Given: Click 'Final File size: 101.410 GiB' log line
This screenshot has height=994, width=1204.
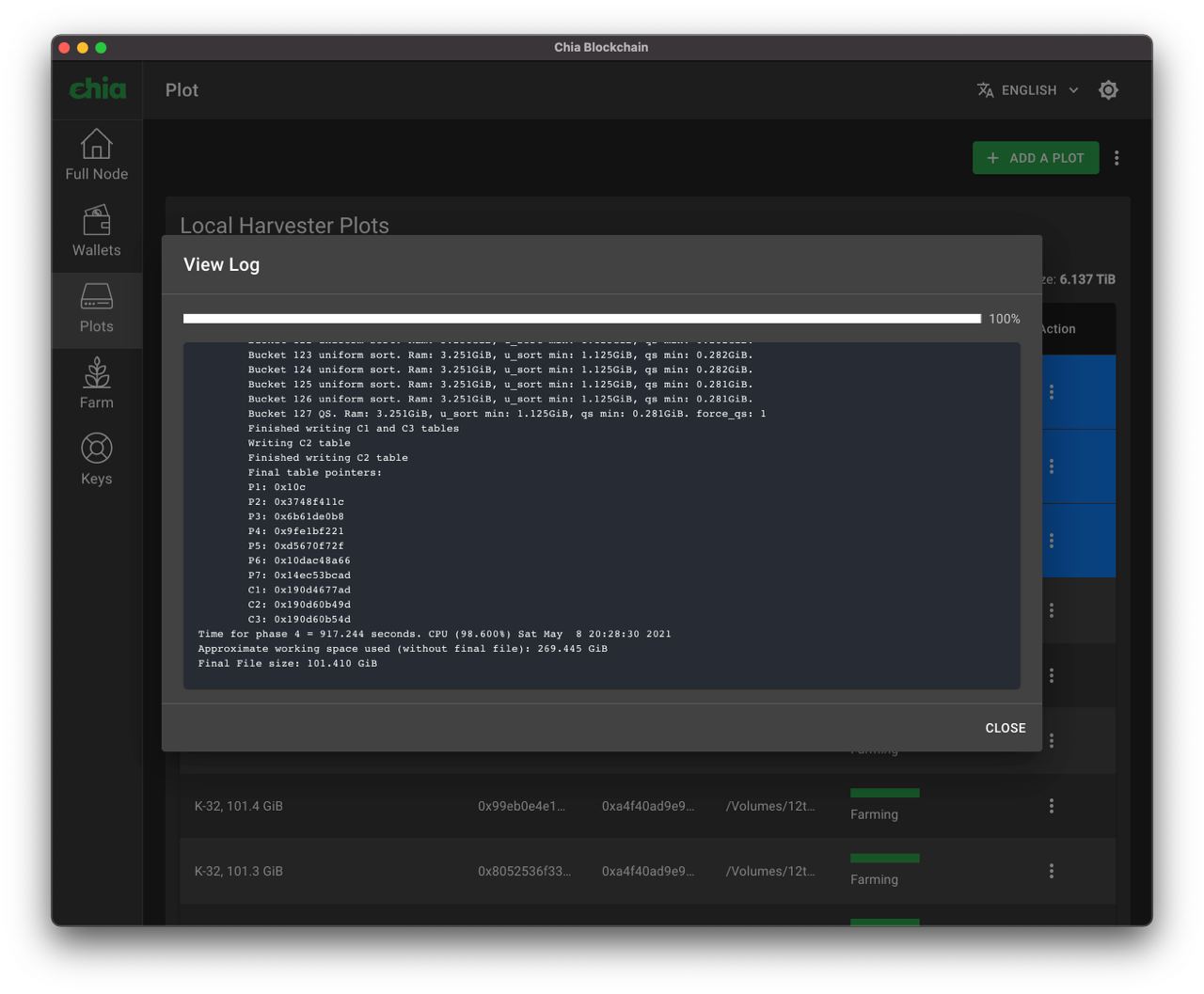Looking at the screenshot, I should [288, 663].
